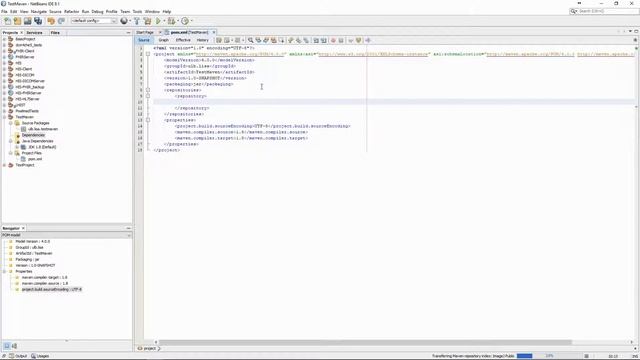Image resolution: width=640 pixels, height=360 pixels.
Task: Open the default config dropdown
Action: (x=114, y=21)
